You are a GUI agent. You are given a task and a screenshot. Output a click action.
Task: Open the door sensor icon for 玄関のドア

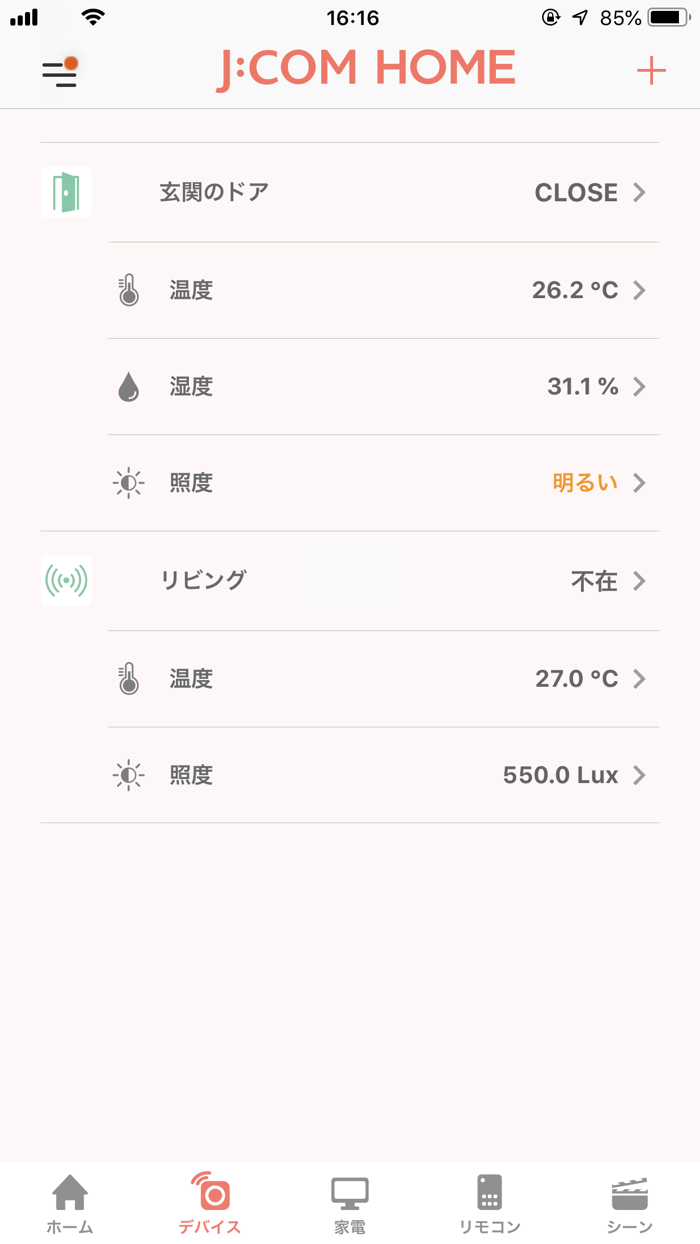[x=65, y=192]
